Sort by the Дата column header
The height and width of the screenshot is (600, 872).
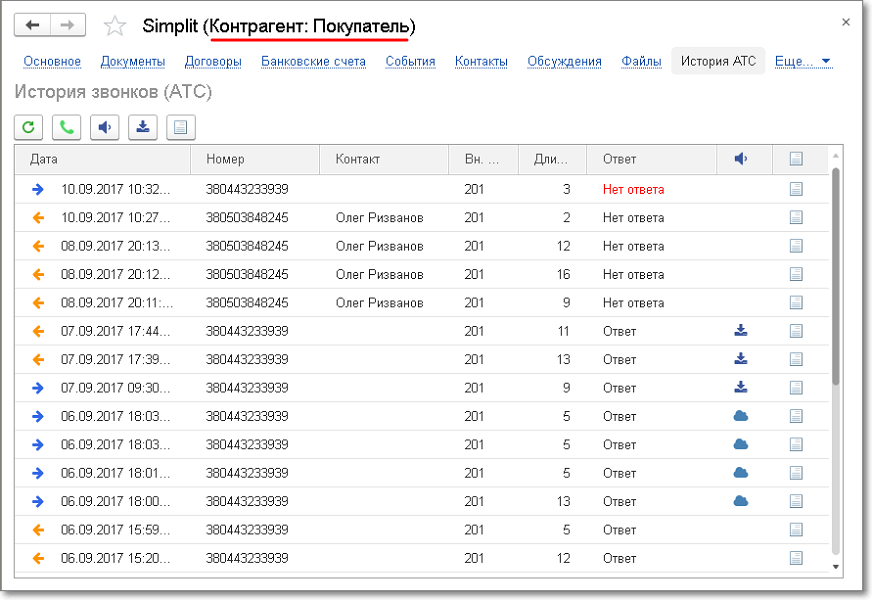[x=44, y=159]
